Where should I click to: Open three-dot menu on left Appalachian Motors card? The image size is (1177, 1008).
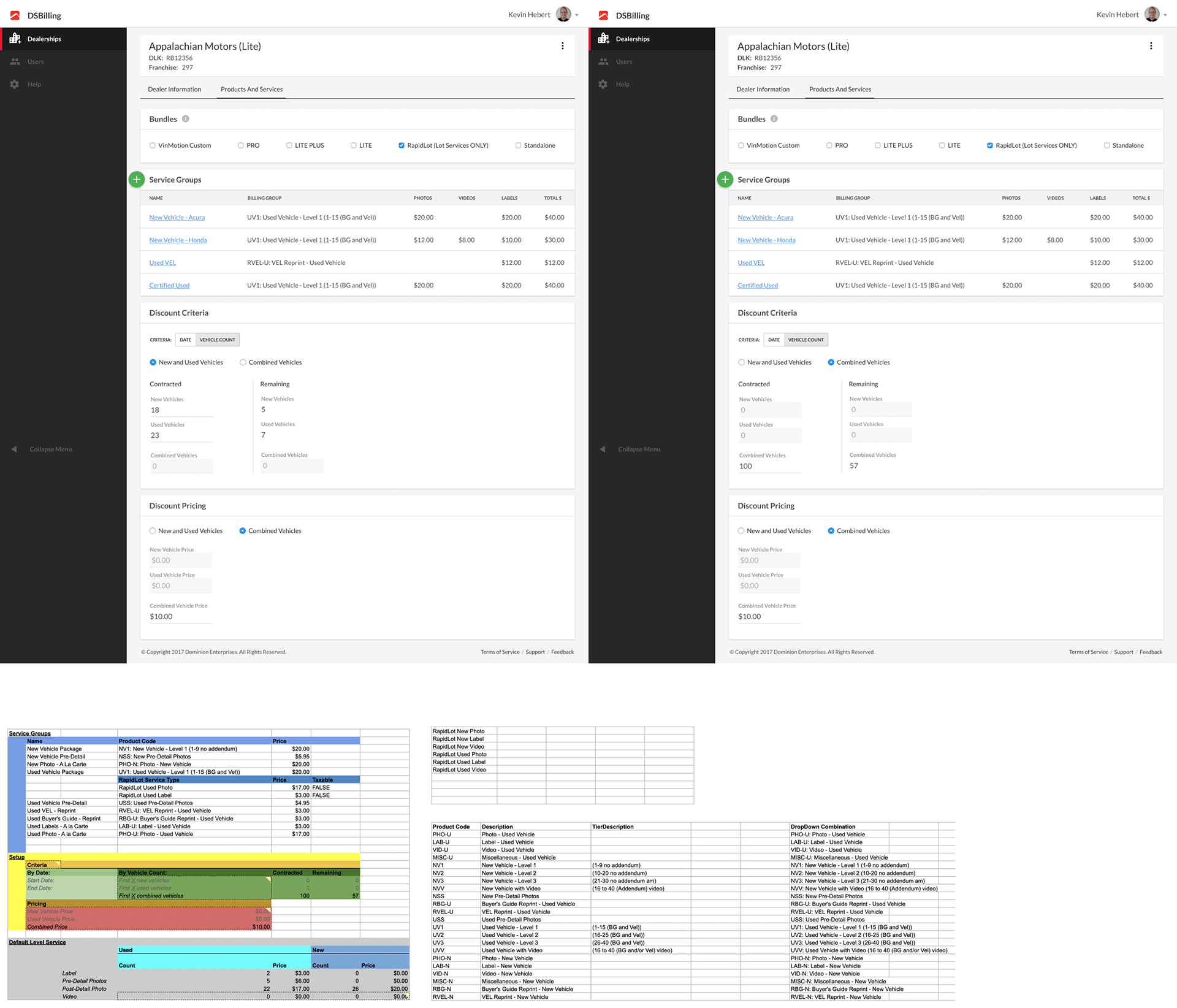click(x=562, y=46)
